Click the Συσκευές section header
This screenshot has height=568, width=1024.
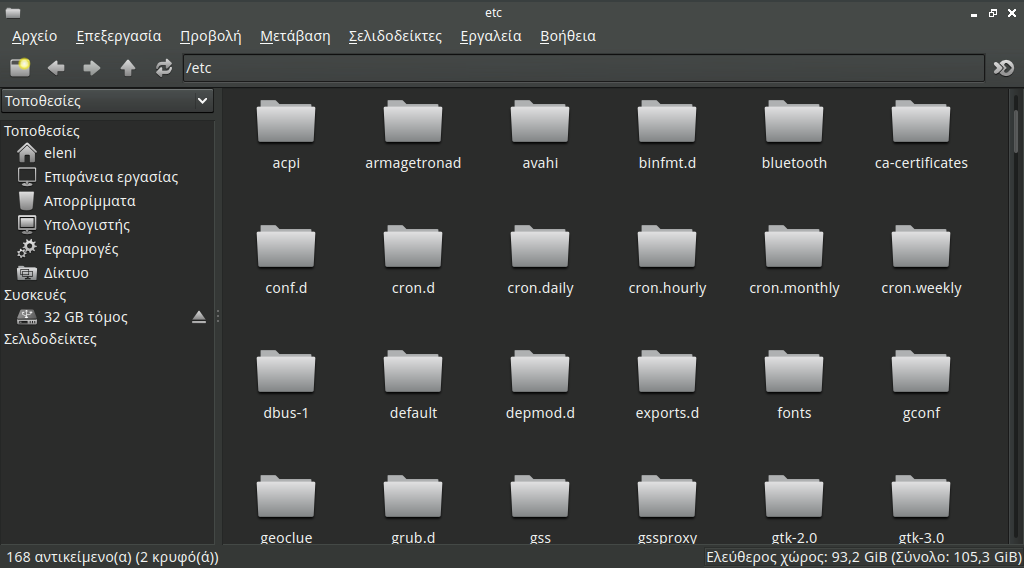(x=35, y=295)
